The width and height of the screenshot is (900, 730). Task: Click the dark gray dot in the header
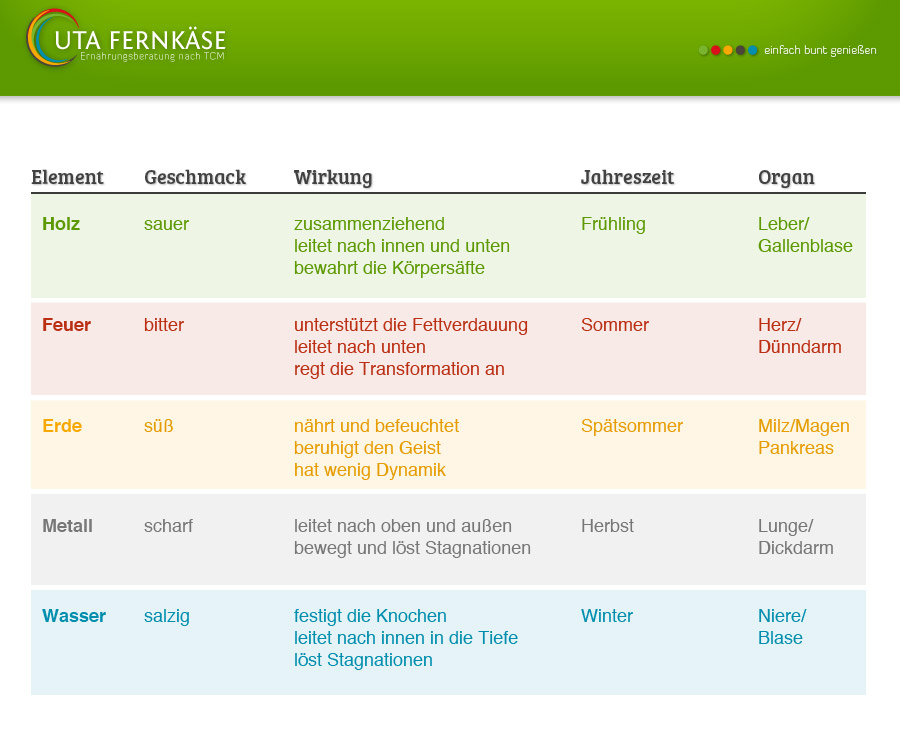coord(741,50)
